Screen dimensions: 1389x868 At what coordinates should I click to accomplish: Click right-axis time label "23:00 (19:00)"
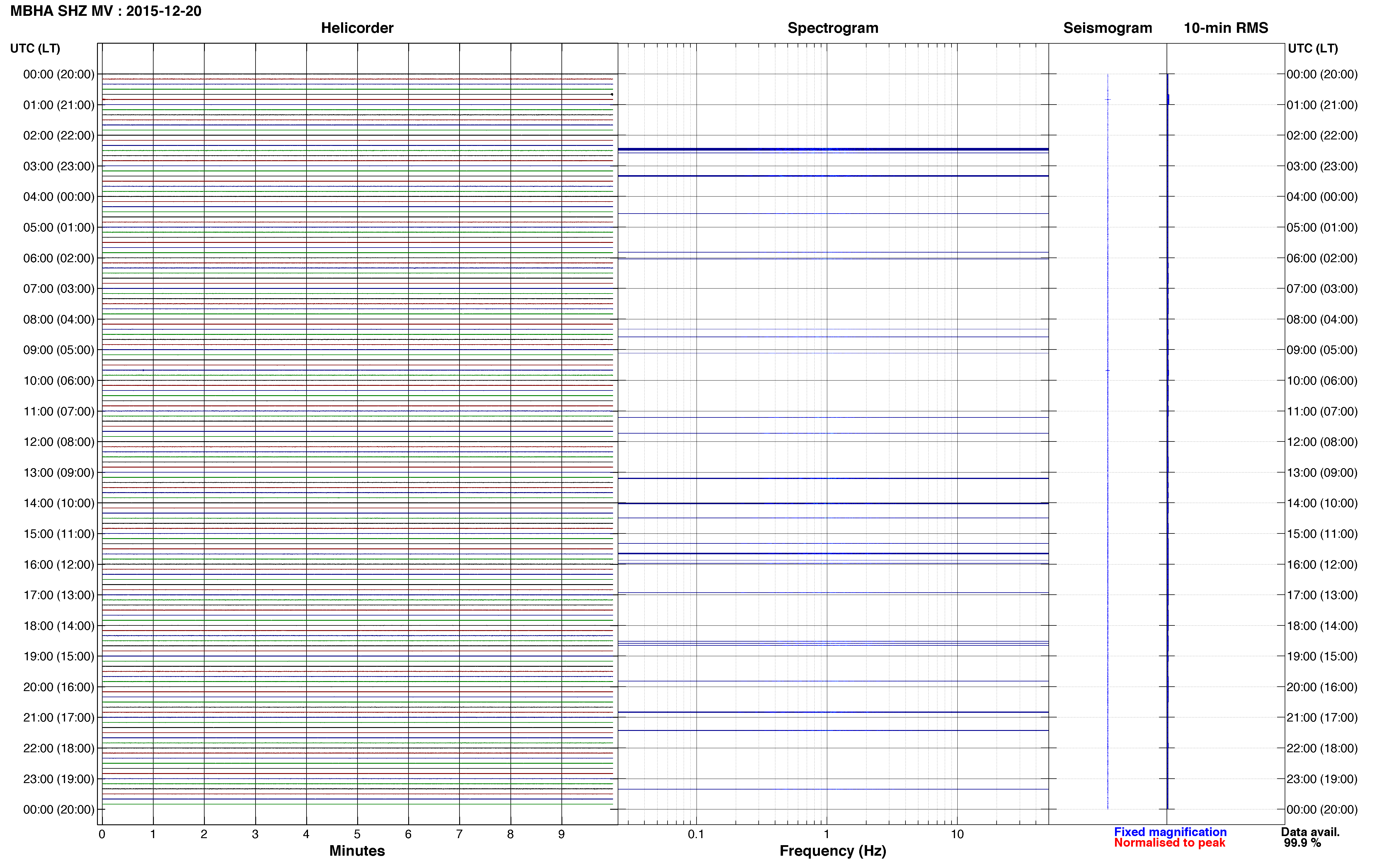pos(1322,779)
